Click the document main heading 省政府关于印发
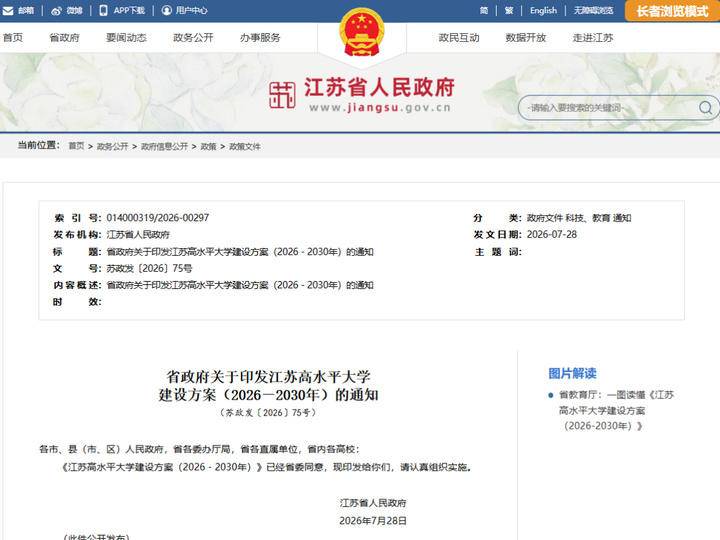Screen dimensions: 720x540 click(x=268, y=386)
